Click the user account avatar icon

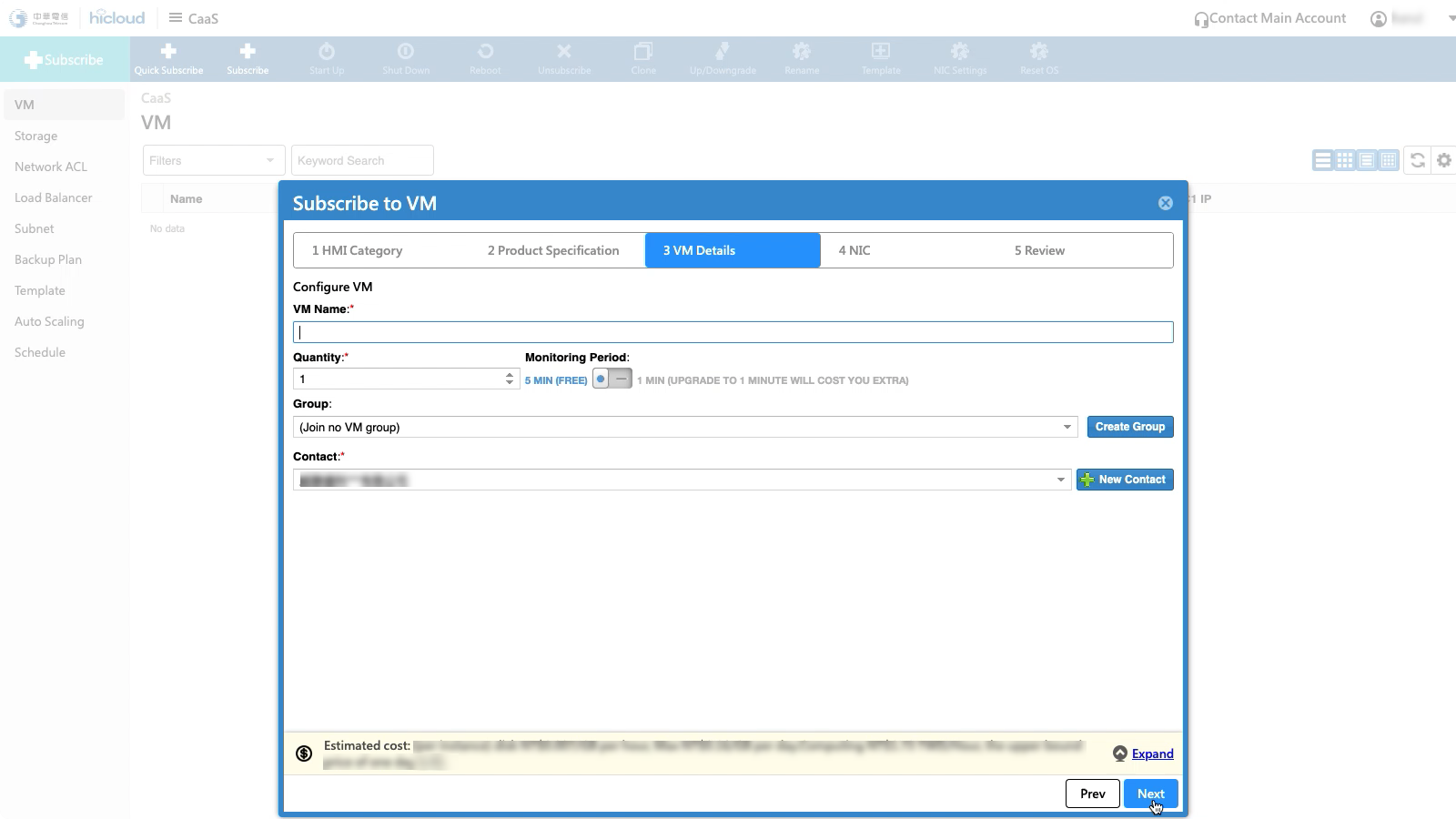point(1379,19)
